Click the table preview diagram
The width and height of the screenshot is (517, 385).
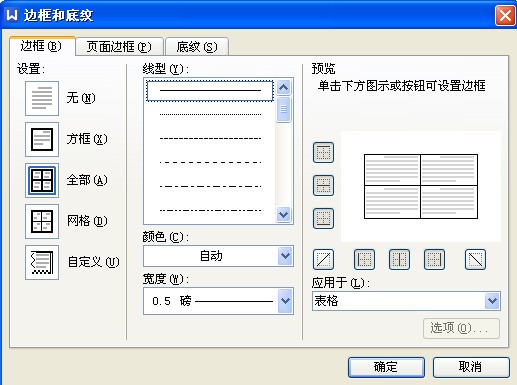[x=421, y=186]
